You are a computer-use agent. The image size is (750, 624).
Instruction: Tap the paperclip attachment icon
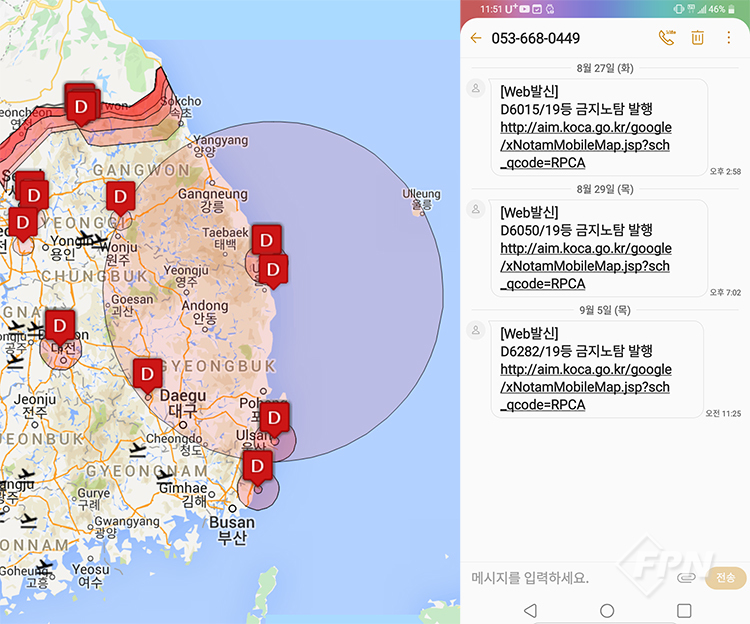click(x=686, y=578)
